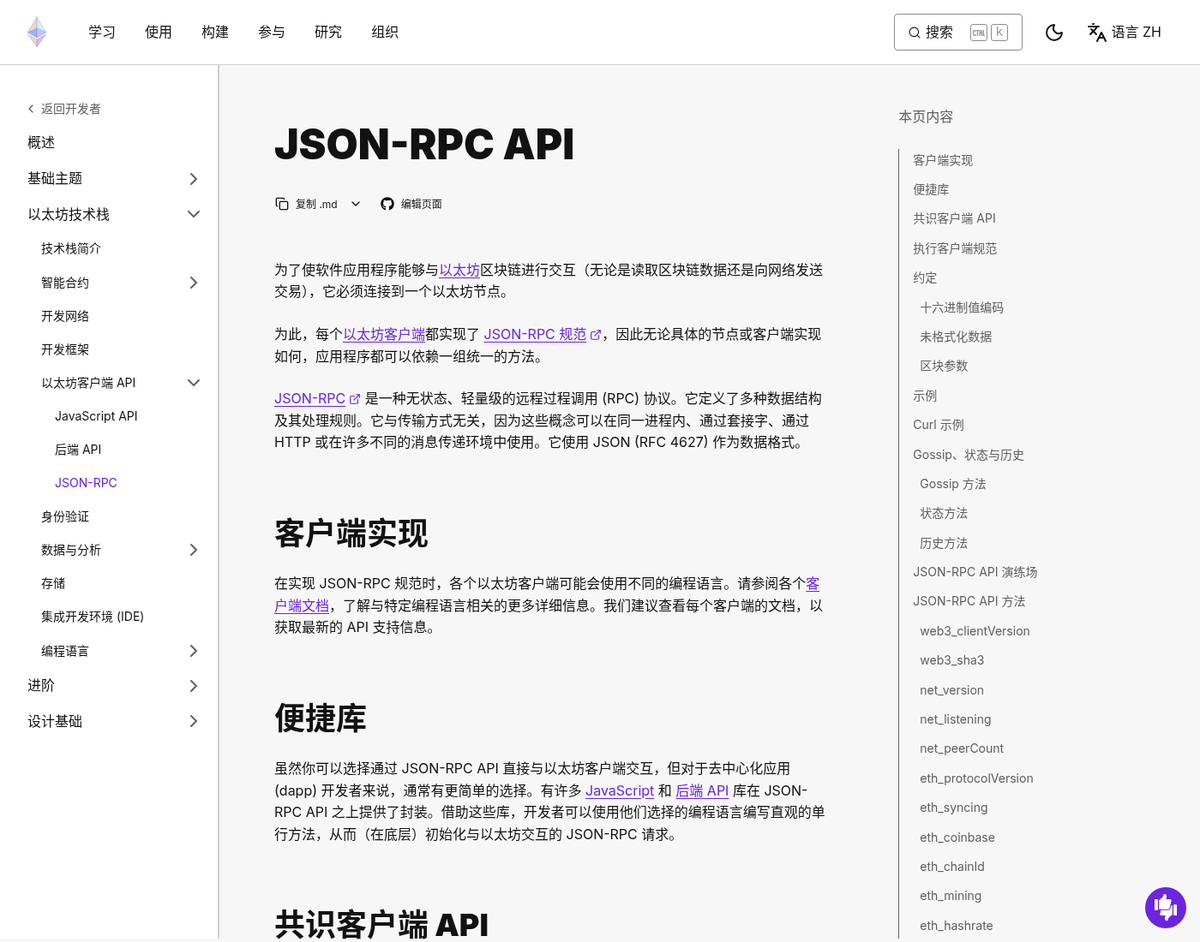Open the 搜索 search box
The height and width of the screenshot is (942, 1200).
[958, 32]
